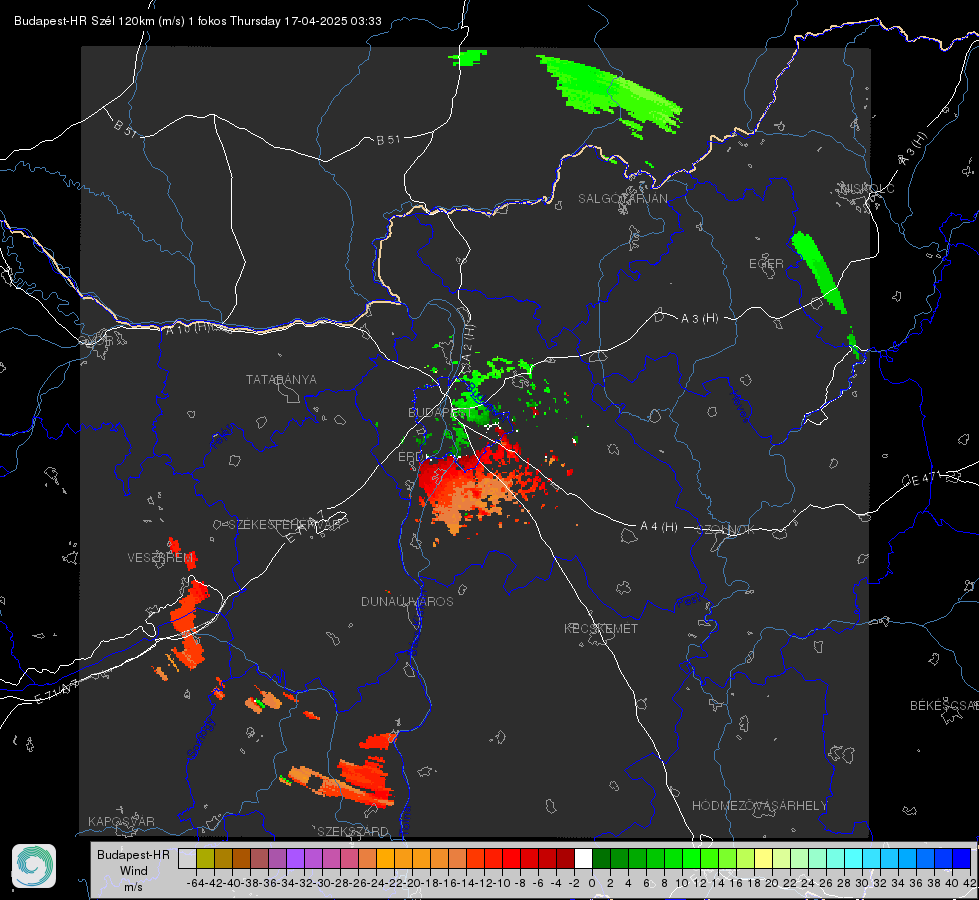Click the HÓDMEZŐVÁSÁRHELY city label
Screen dimensions: 979x900
click(x=760, y=806)
